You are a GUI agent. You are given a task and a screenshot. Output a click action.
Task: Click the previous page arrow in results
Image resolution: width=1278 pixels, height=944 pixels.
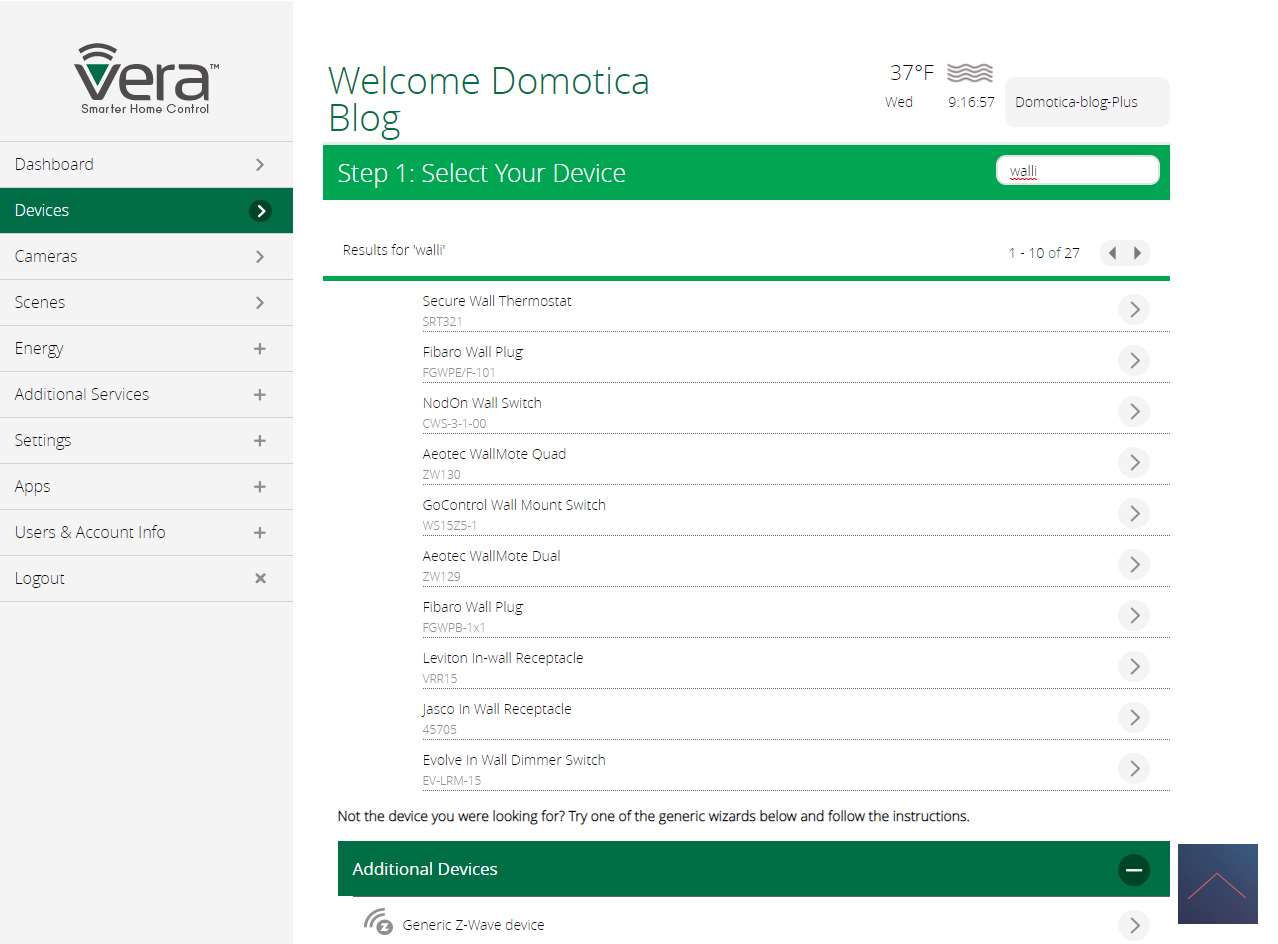(x=1112, y=253)
